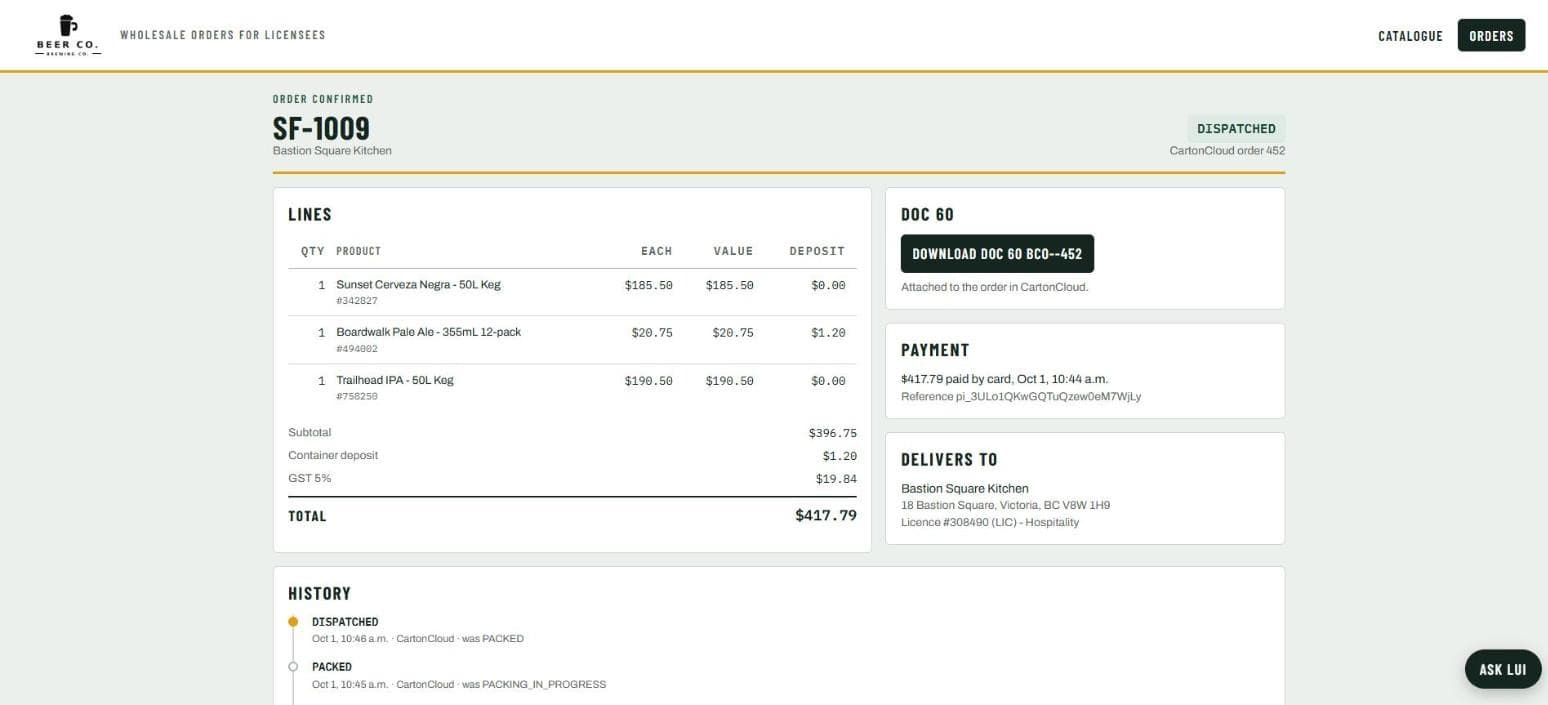The image size is (1548, 705).
Task: Click the Deposit column header
Action: 817,251
